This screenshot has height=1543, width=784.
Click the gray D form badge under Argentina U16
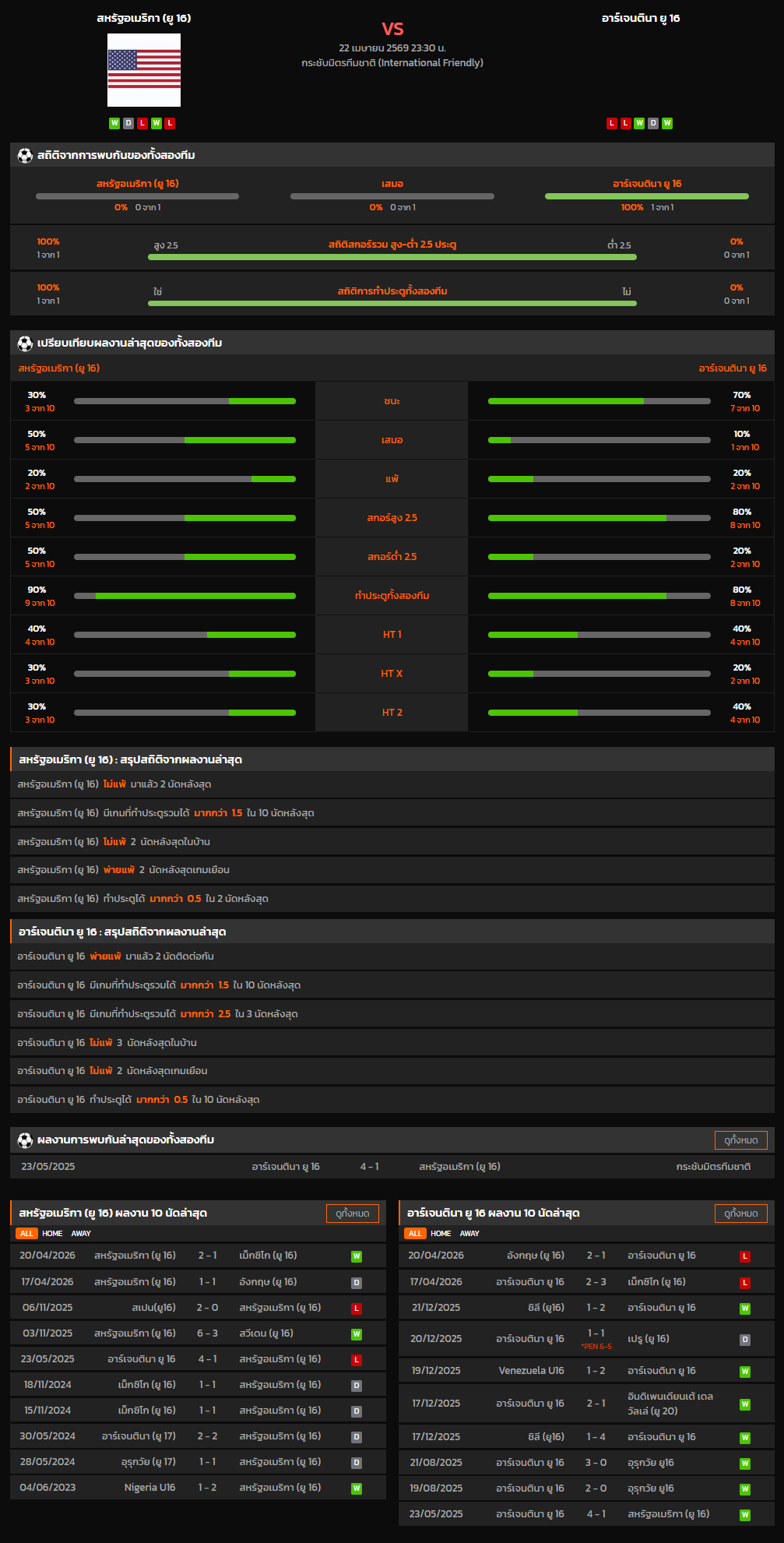(653, 123)
